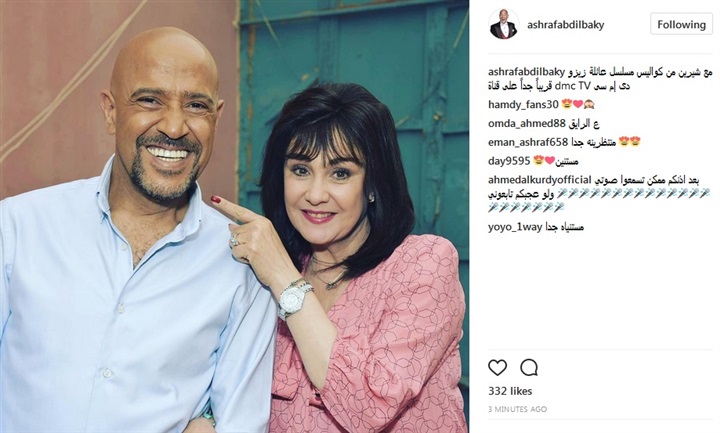Click the heart like icon
The image size is (720, 433).
pos(497,368)
